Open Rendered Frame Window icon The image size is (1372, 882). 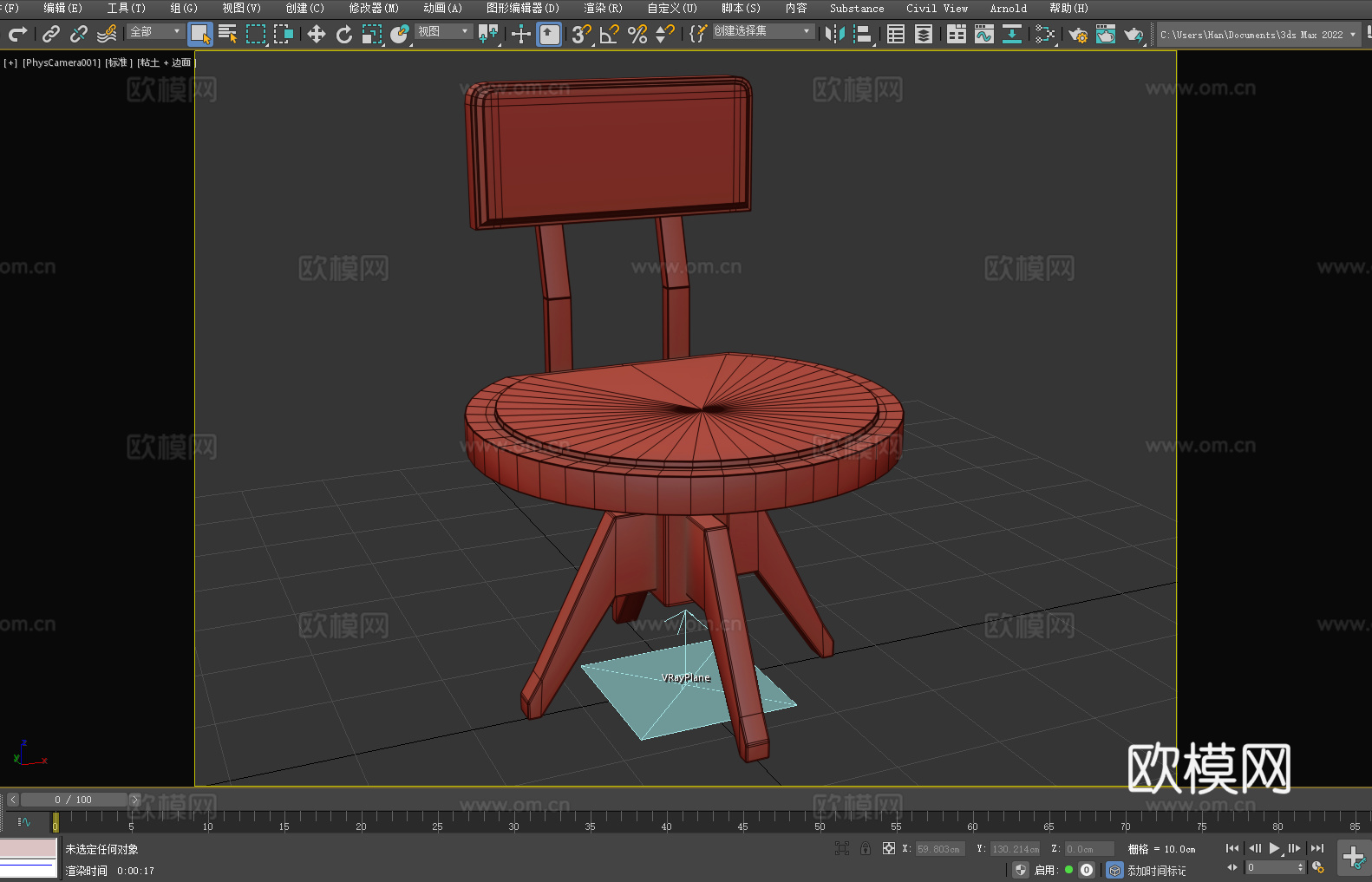[1106, 34]
